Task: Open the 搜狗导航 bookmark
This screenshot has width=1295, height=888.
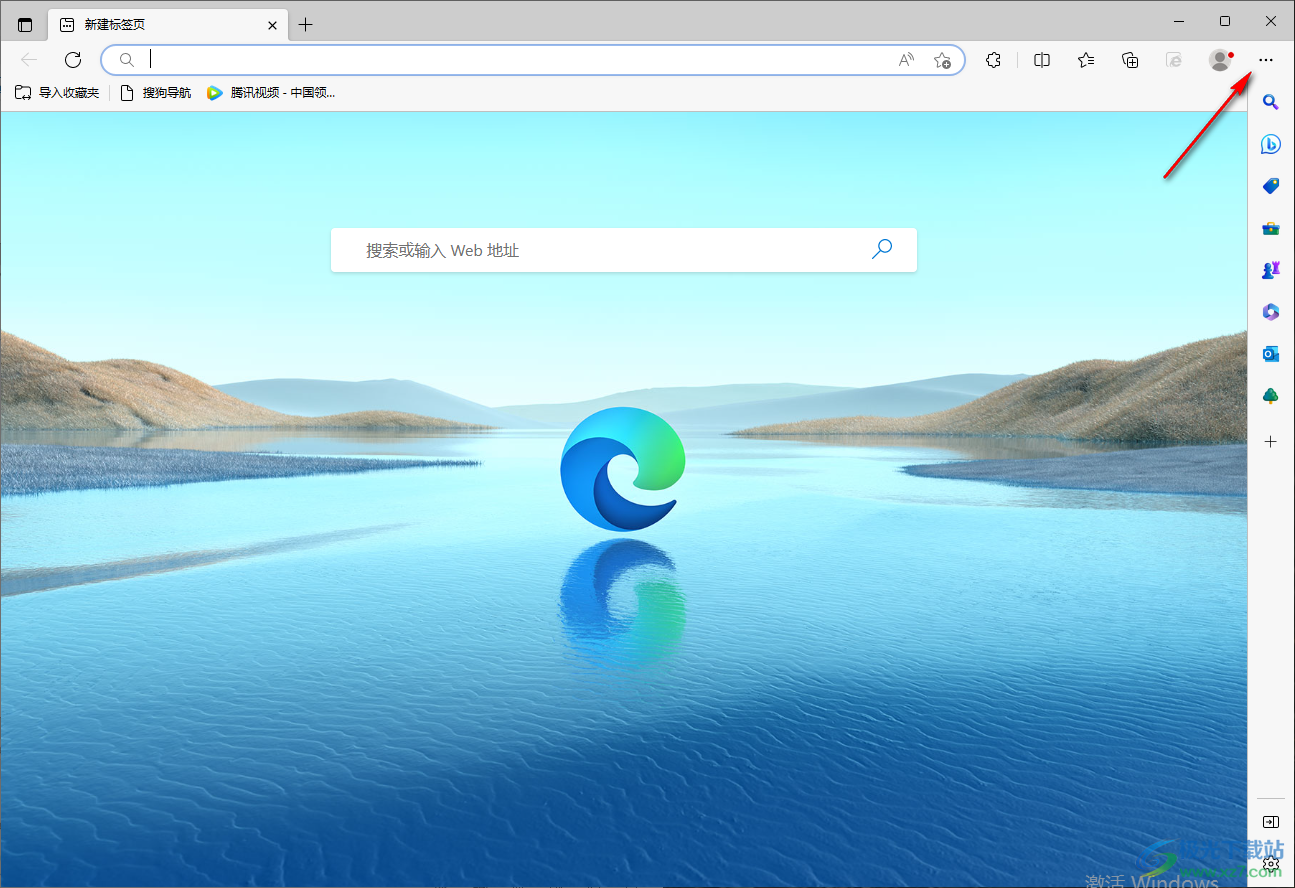Action: pyautogui.click(x=155, y=93)
